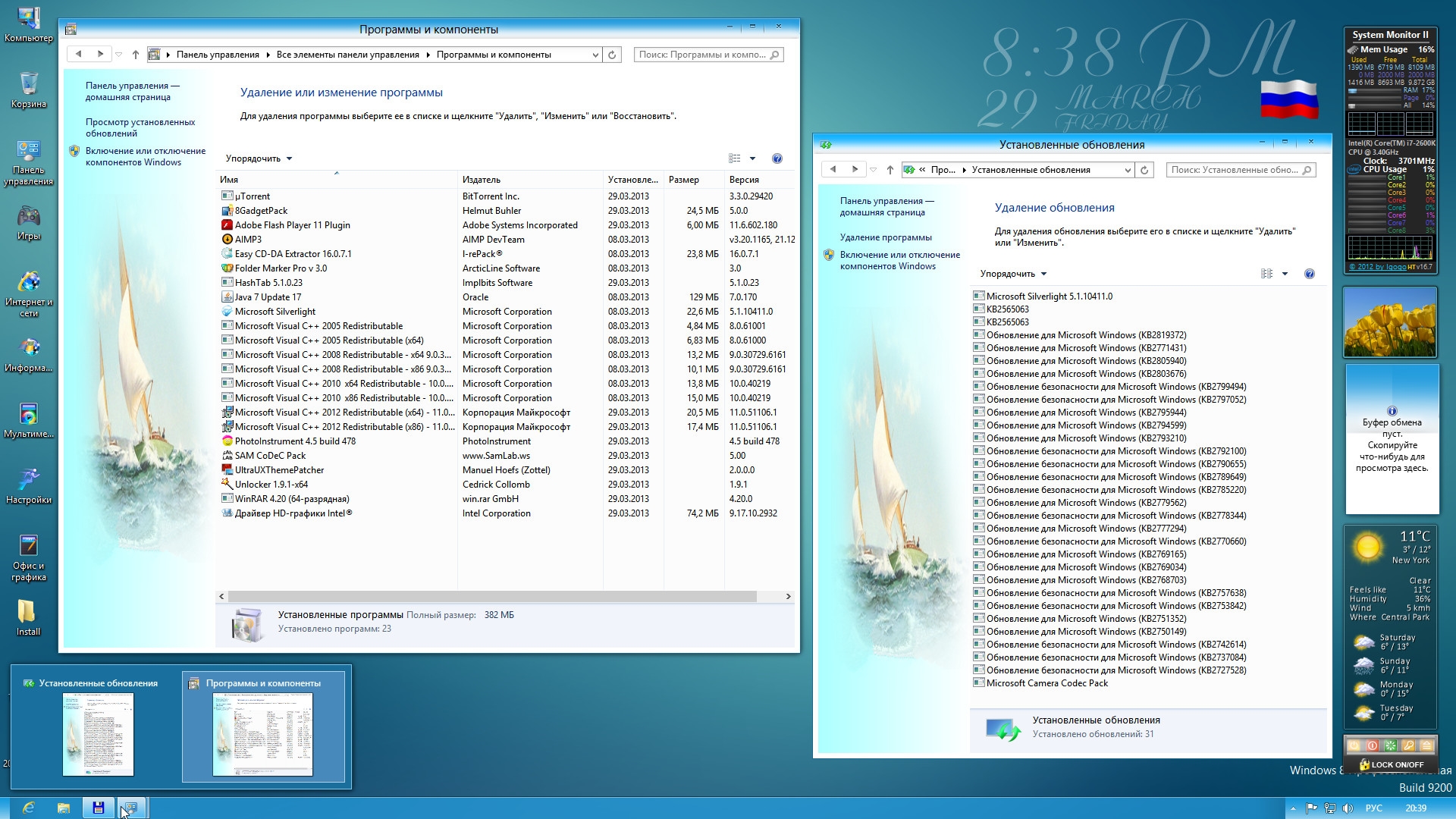Go up one level in Программы и компоненты
The height and width of the screenshot is (819, 1456).
tap(135, 55)
